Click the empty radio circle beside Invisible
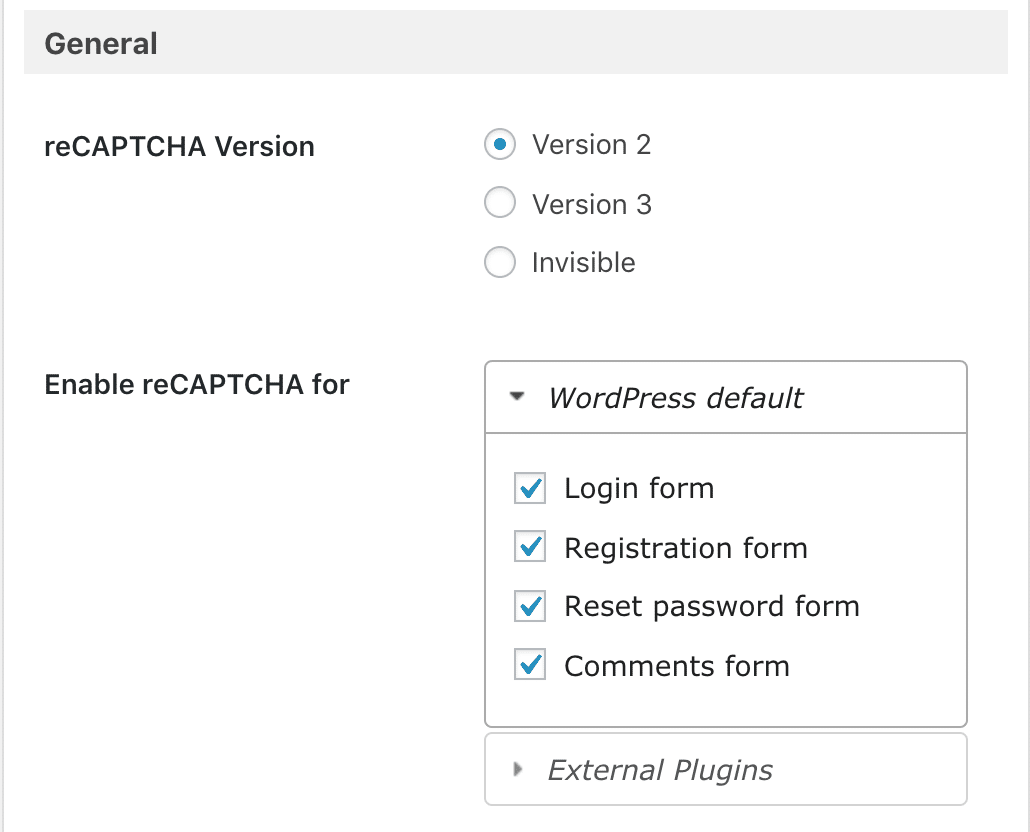This screenshot has width=1030, height=832. click(500, 262)
